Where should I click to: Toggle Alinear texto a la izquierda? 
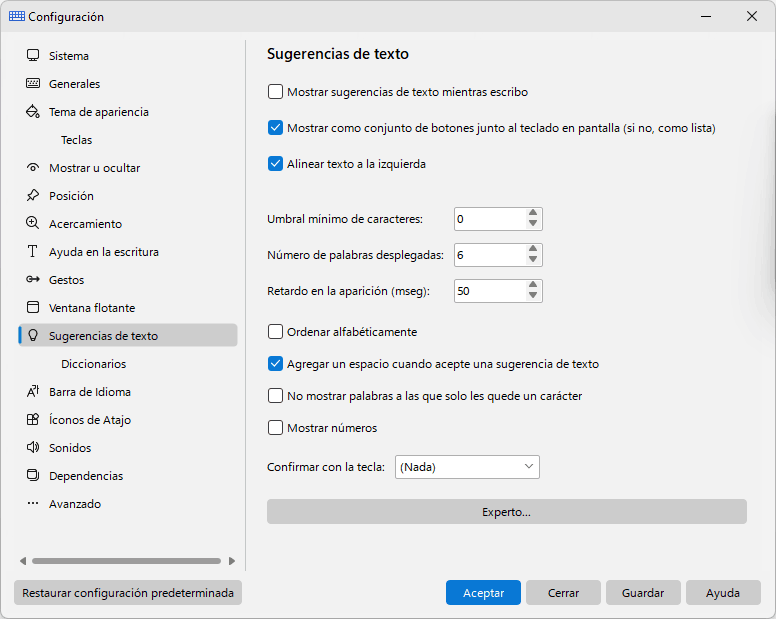click(275, 164)
